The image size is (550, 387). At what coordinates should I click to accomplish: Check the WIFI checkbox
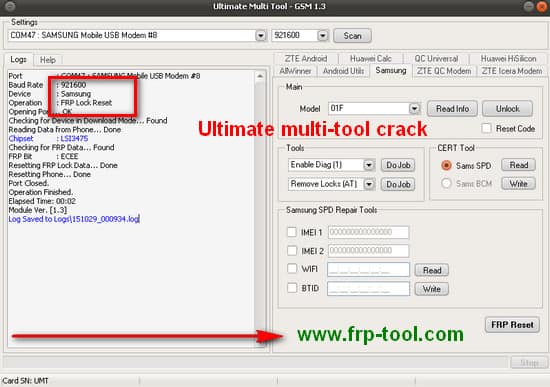tap(292, 269)
